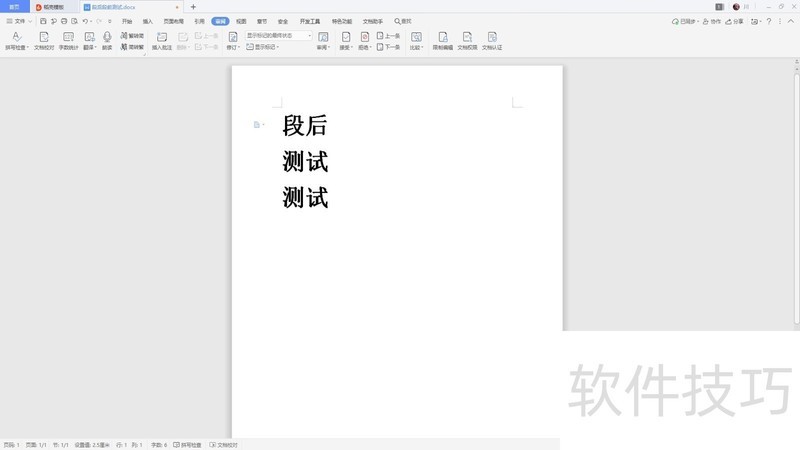
Task: Click 文档校对 in the status bar
Action: pyautogui.click(x=223, y=445)
